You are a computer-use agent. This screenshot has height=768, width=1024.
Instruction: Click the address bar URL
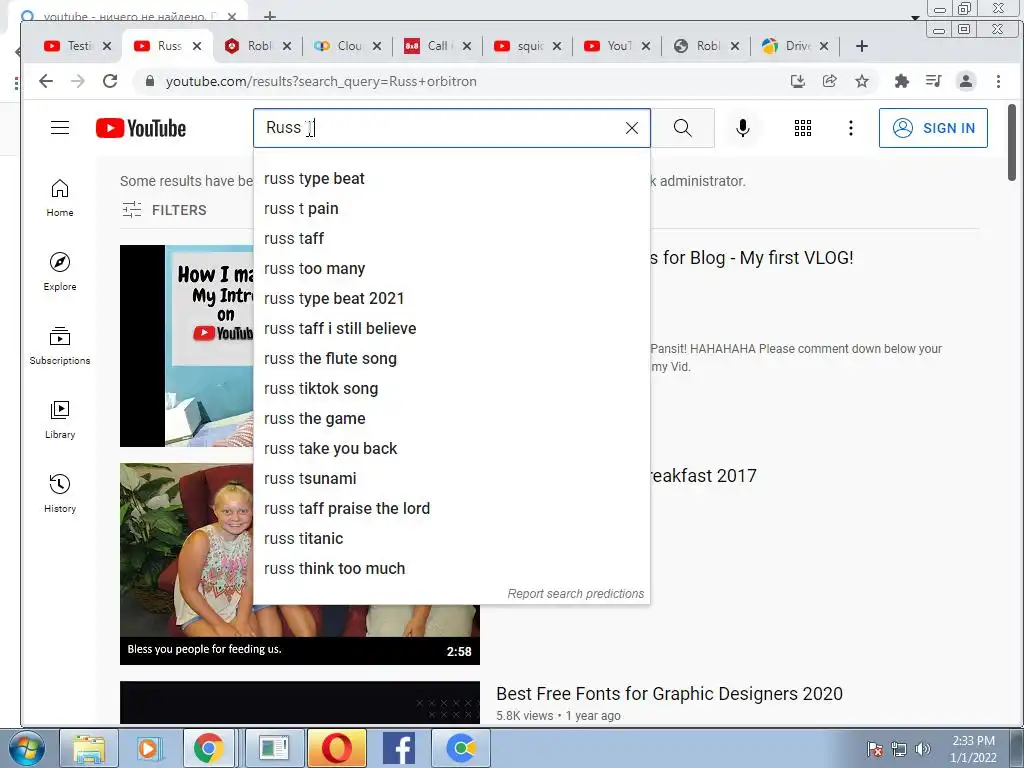pyautogui.click(x=321, y=81)
